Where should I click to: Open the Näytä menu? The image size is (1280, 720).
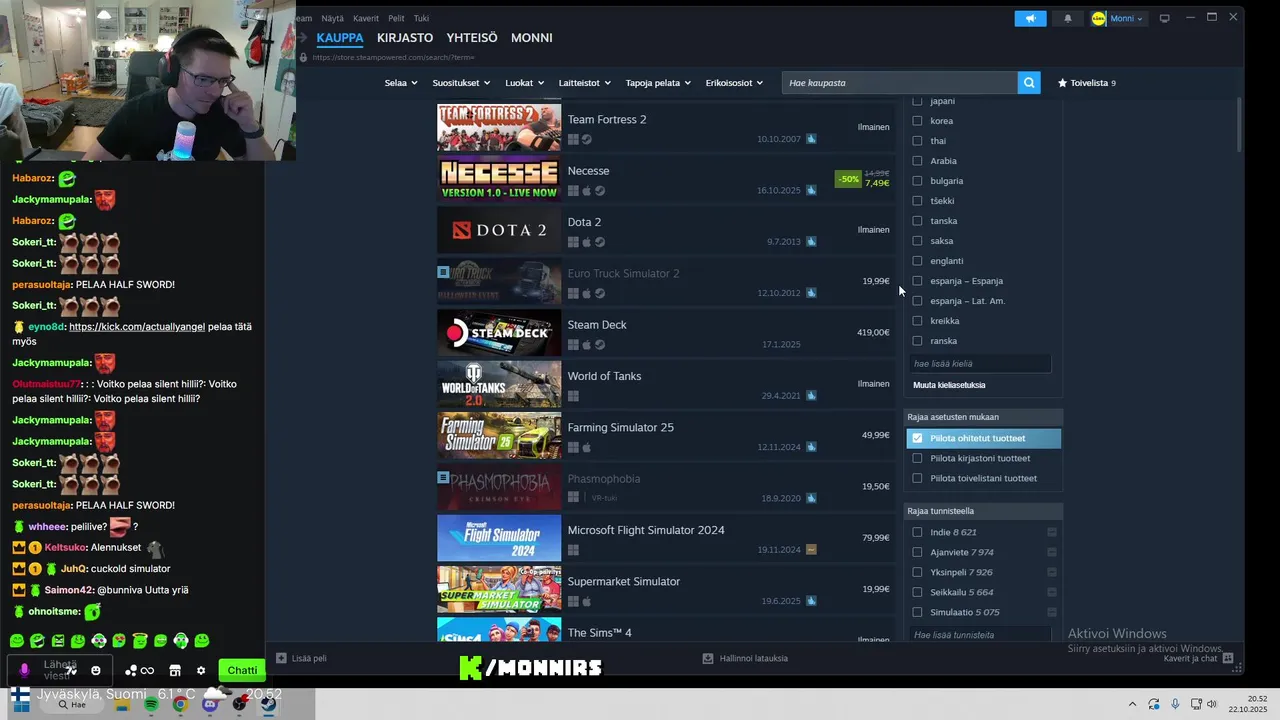333,18
